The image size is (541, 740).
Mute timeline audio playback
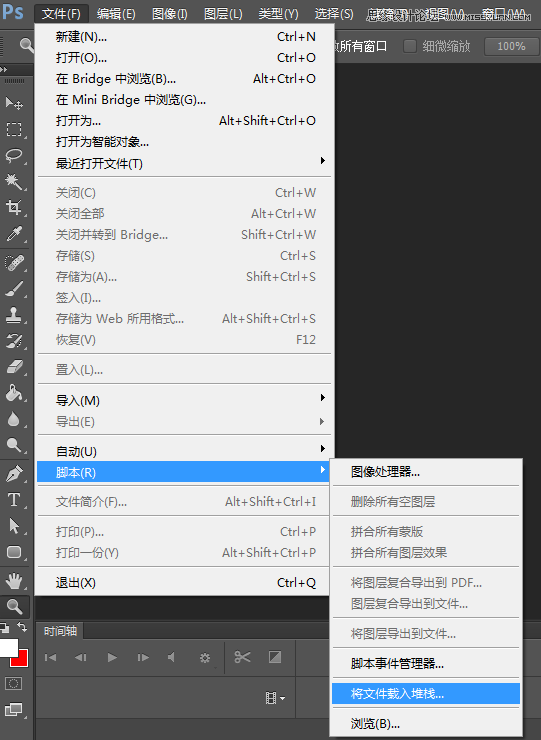[x=171, y=657]
